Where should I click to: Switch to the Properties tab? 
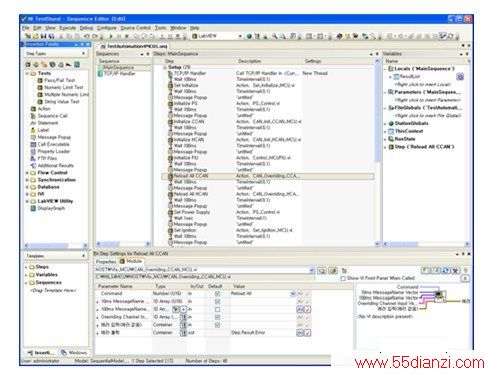coord(106,262)
